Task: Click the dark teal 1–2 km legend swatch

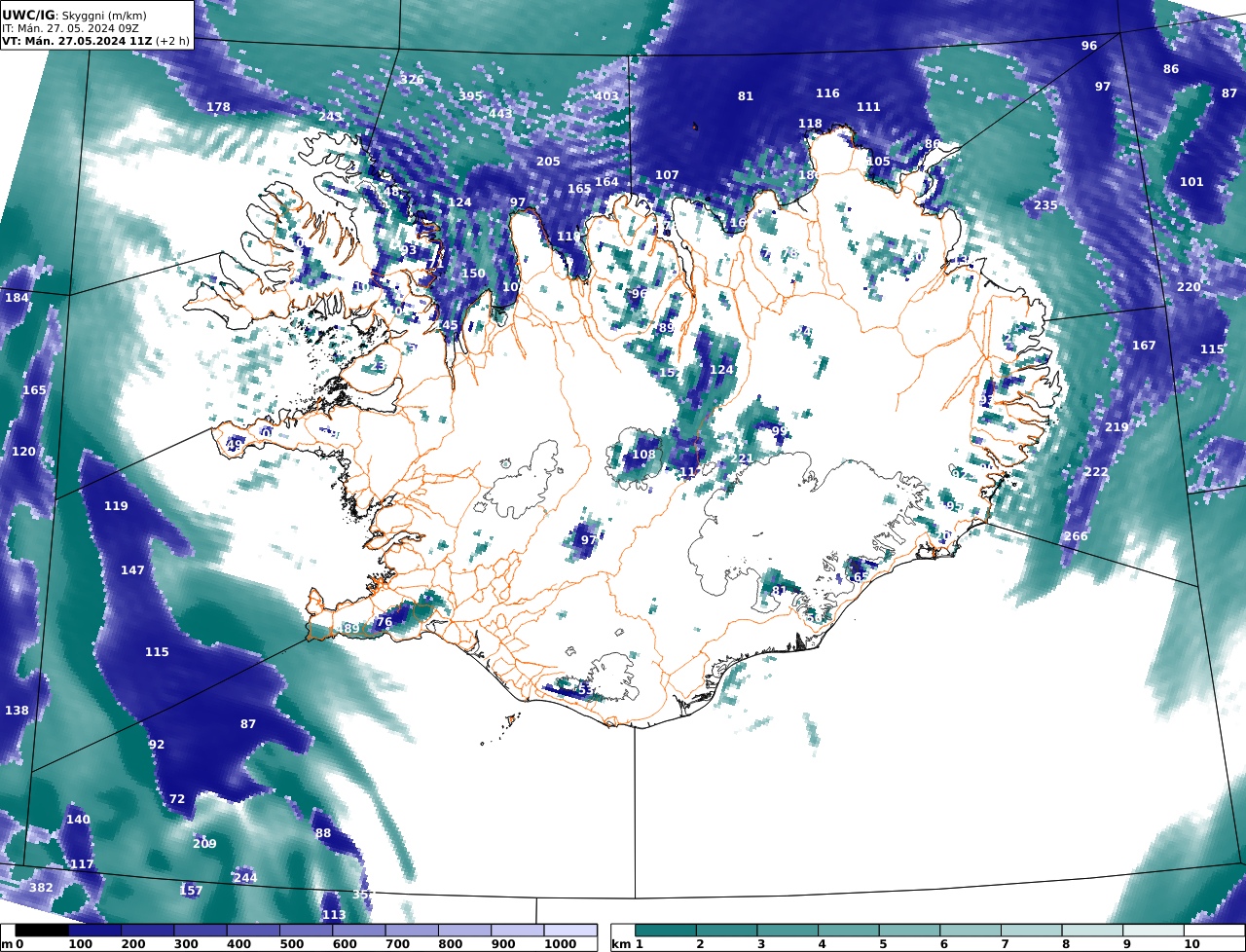Action: pyautogui.click(x=666, y=931)
